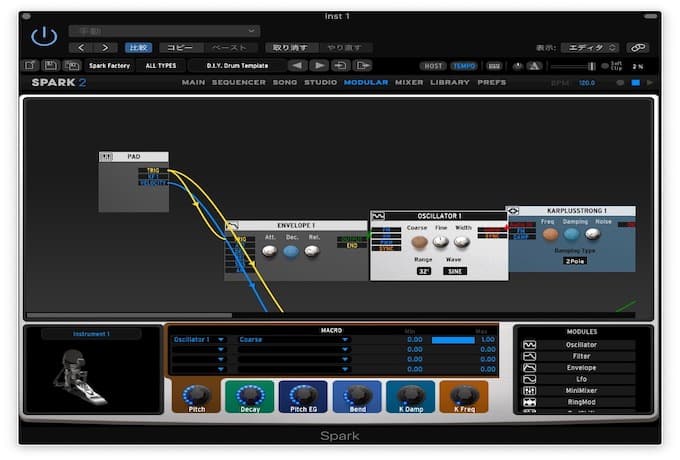This screenshot has height=460, width=680.
Task: Open the STUDIO tab
Action: click(320, 82)
